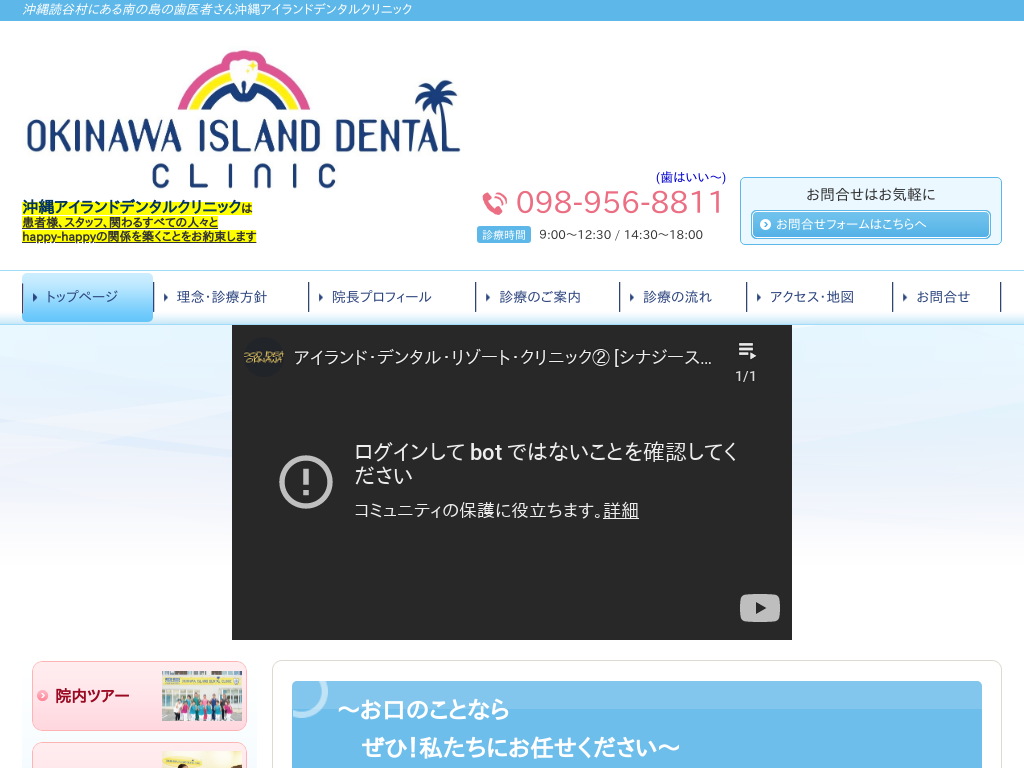The width and height of the screenshot is (1024, 768).
Task: Click the top blue bar tagline text
Action: [x=217, y=9]
